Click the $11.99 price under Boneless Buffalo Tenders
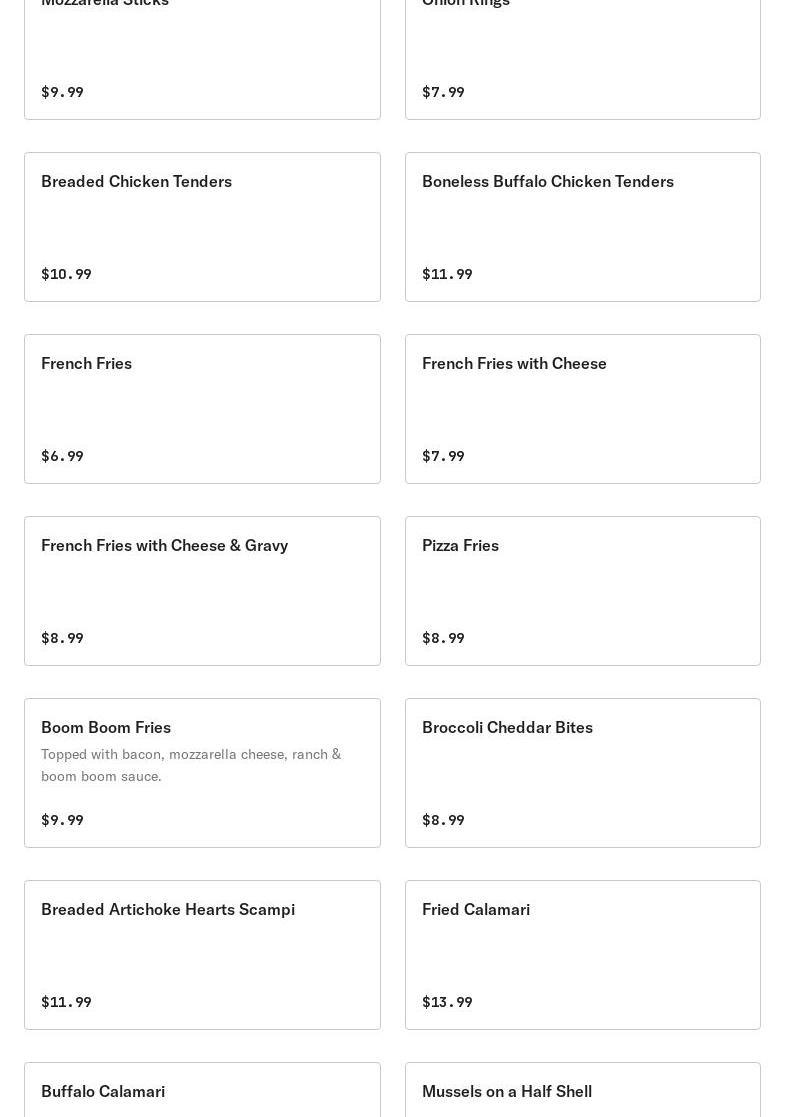 pos(447,273)
